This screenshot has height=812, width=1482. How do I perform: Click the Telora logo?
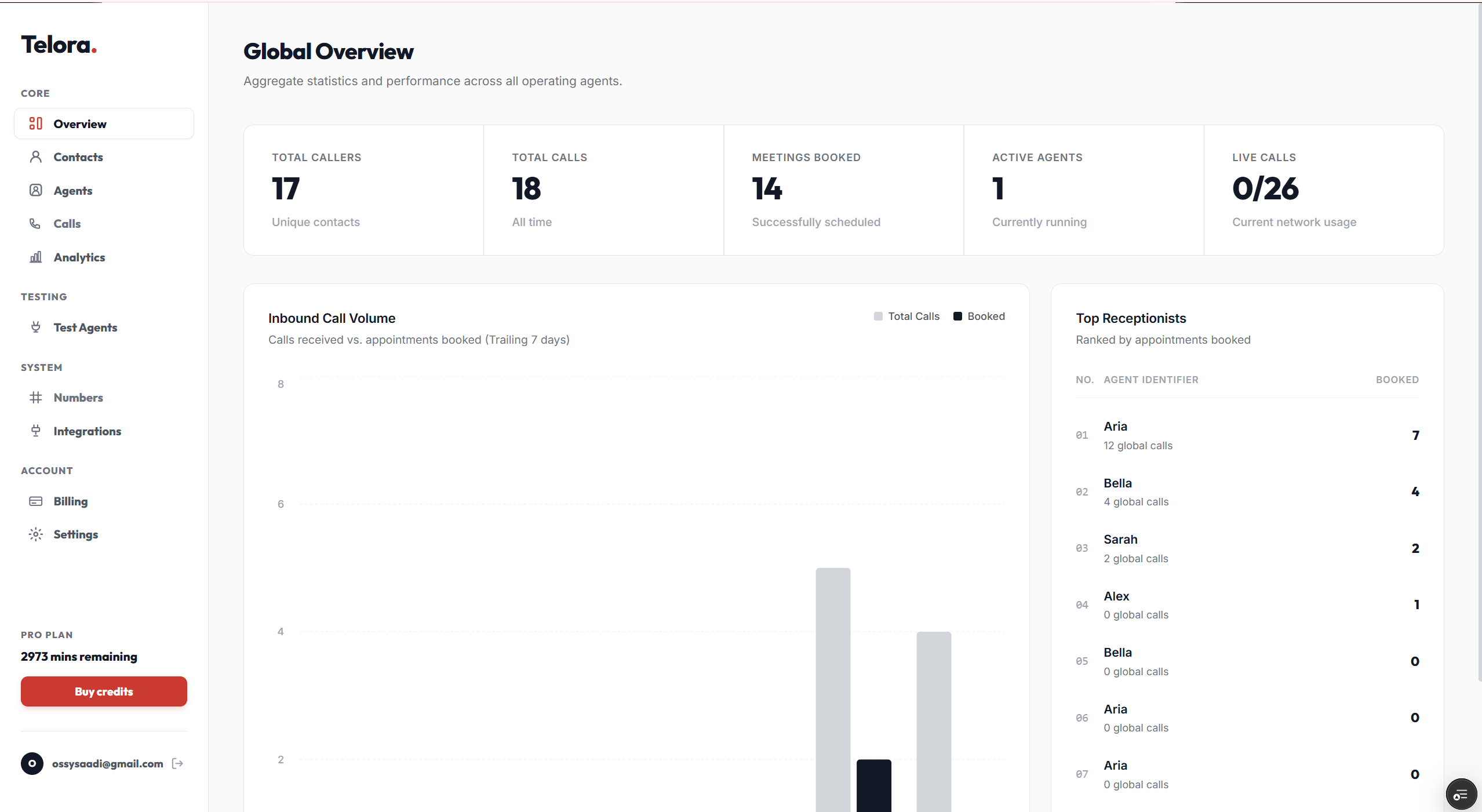pyautogui.click(x=59, y=45)
